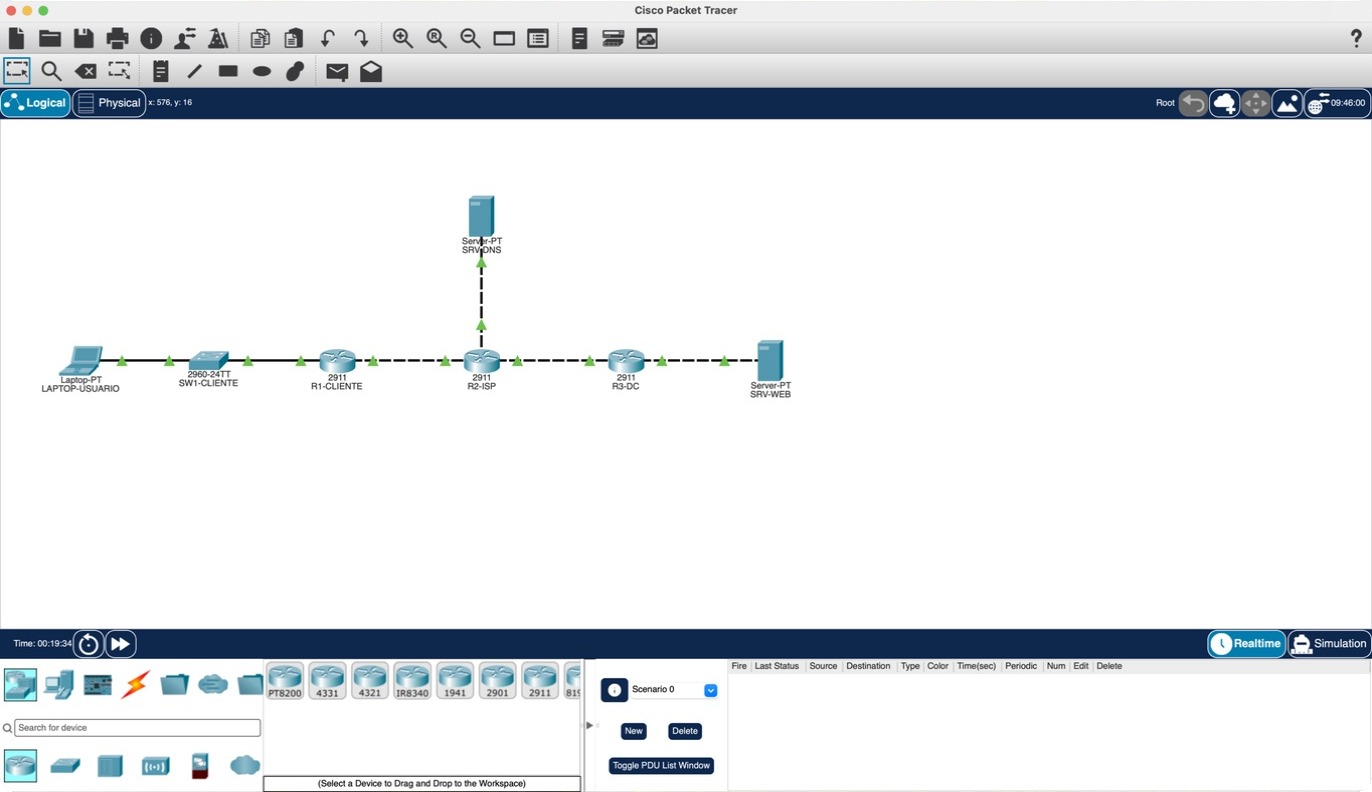Open the User Profile icon
The image size is (1372, 792).
(185, 39)
